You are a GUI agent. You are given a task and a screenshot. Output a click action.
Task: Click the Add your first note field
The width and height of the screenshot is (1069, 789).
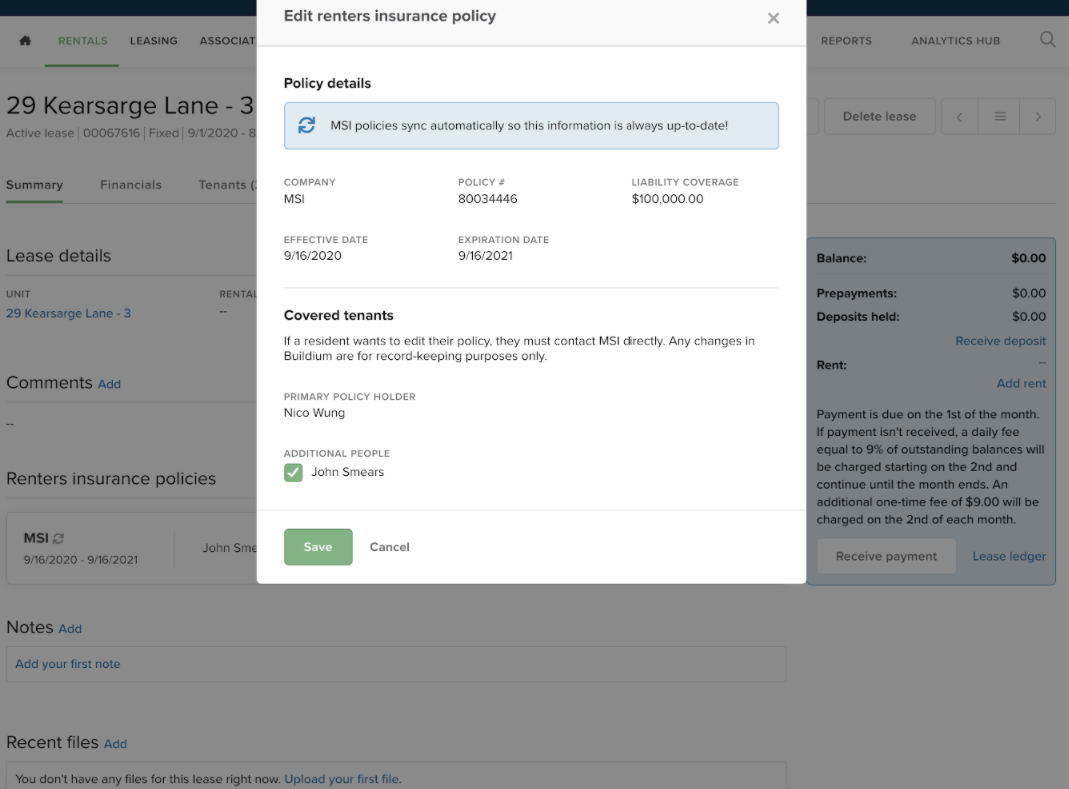[x=396, y=664]
